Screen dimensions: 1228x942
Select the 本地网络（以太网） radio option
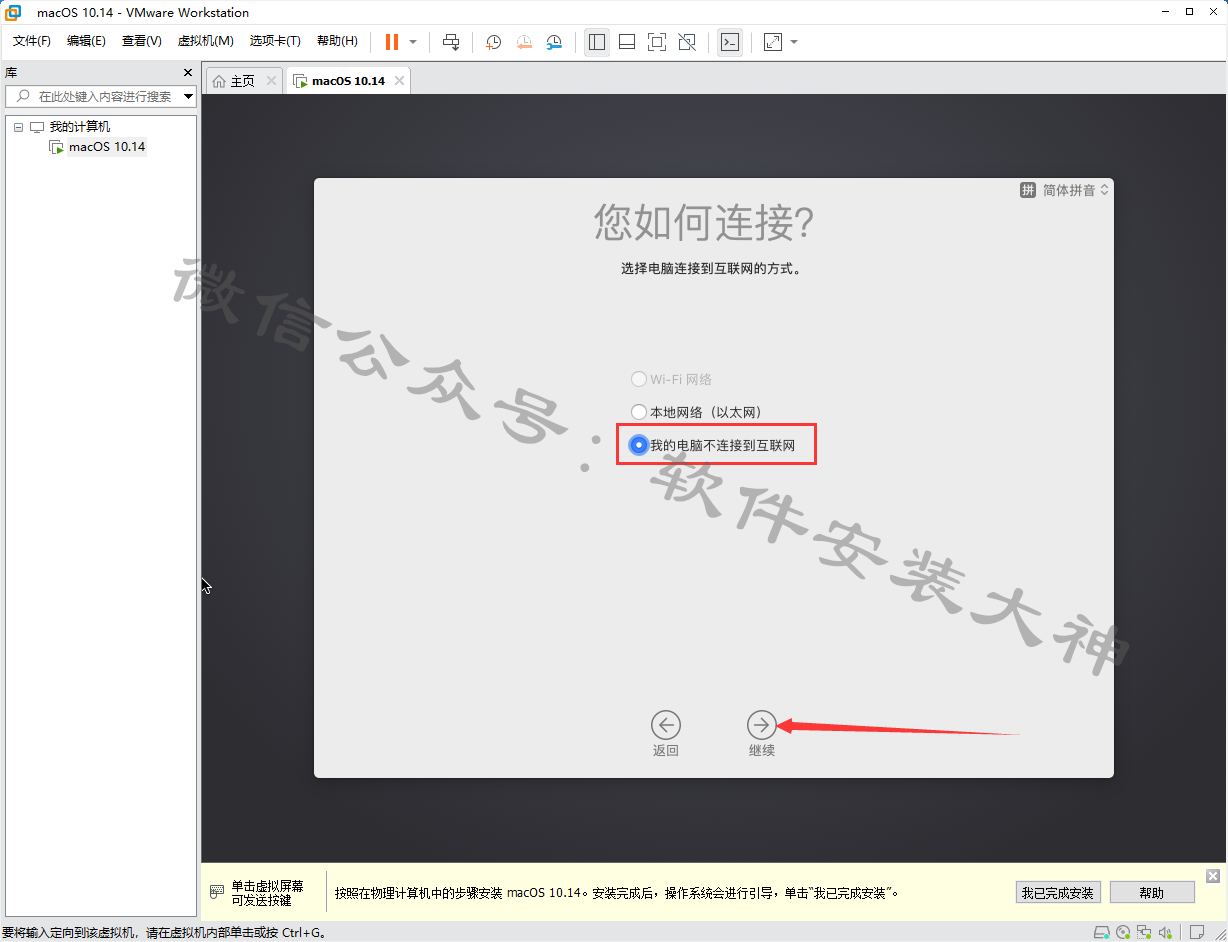point(639,412)
